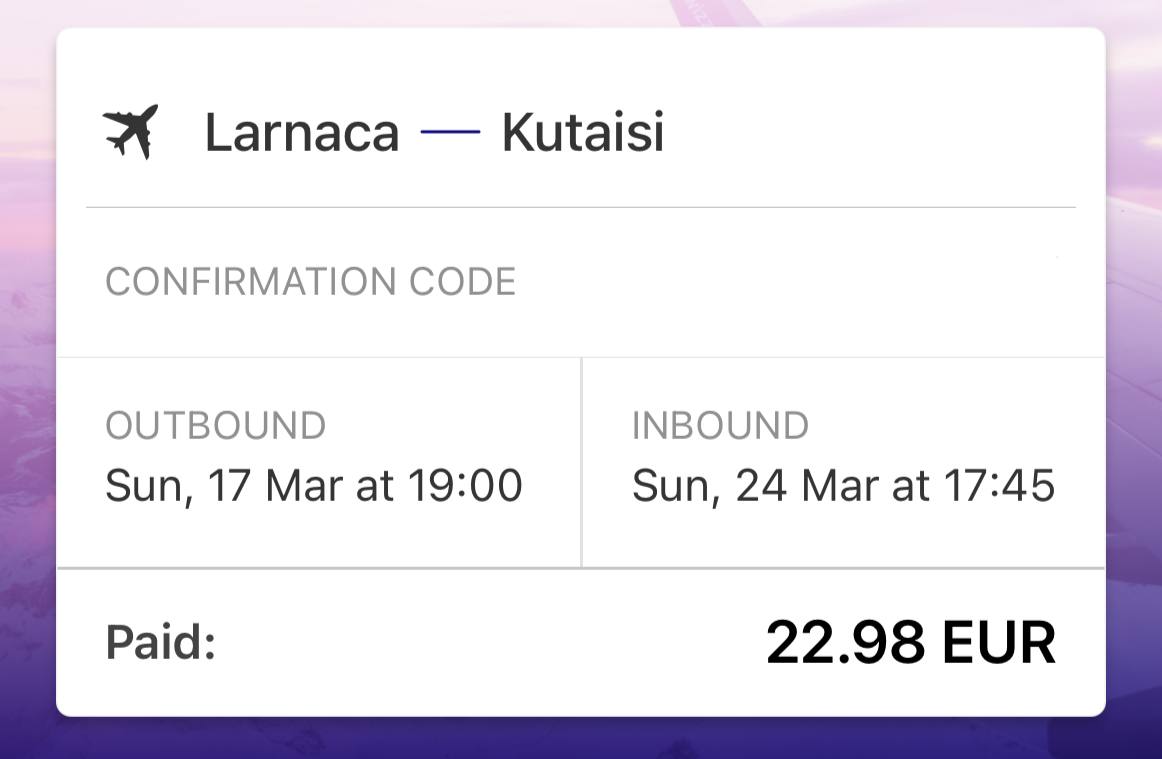This screenshot has width=1162, height=759.
Task: Tap the 22.98 EUR paid amount
Action: coord(911,642)
